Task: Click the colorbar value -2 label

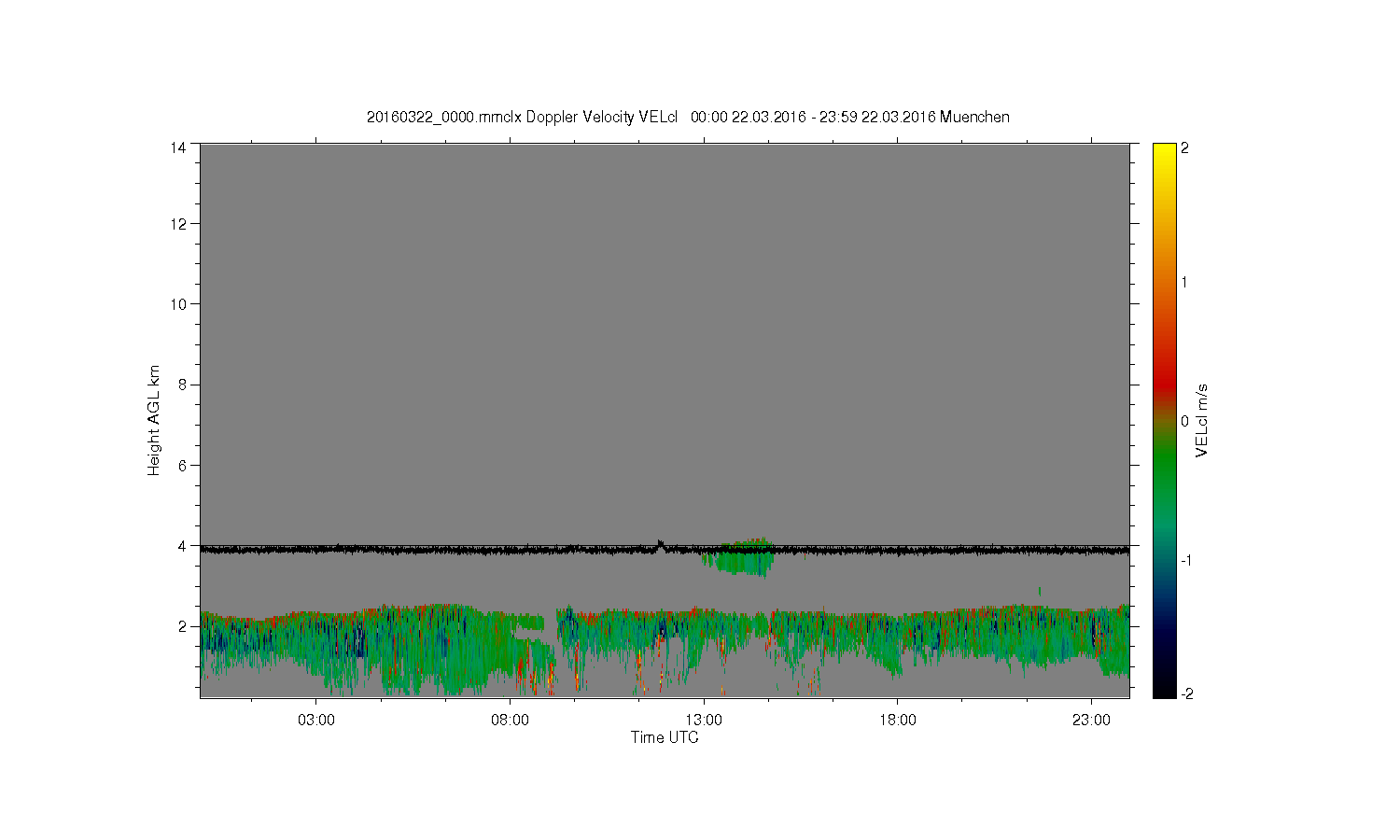Action: point(1186,693)
